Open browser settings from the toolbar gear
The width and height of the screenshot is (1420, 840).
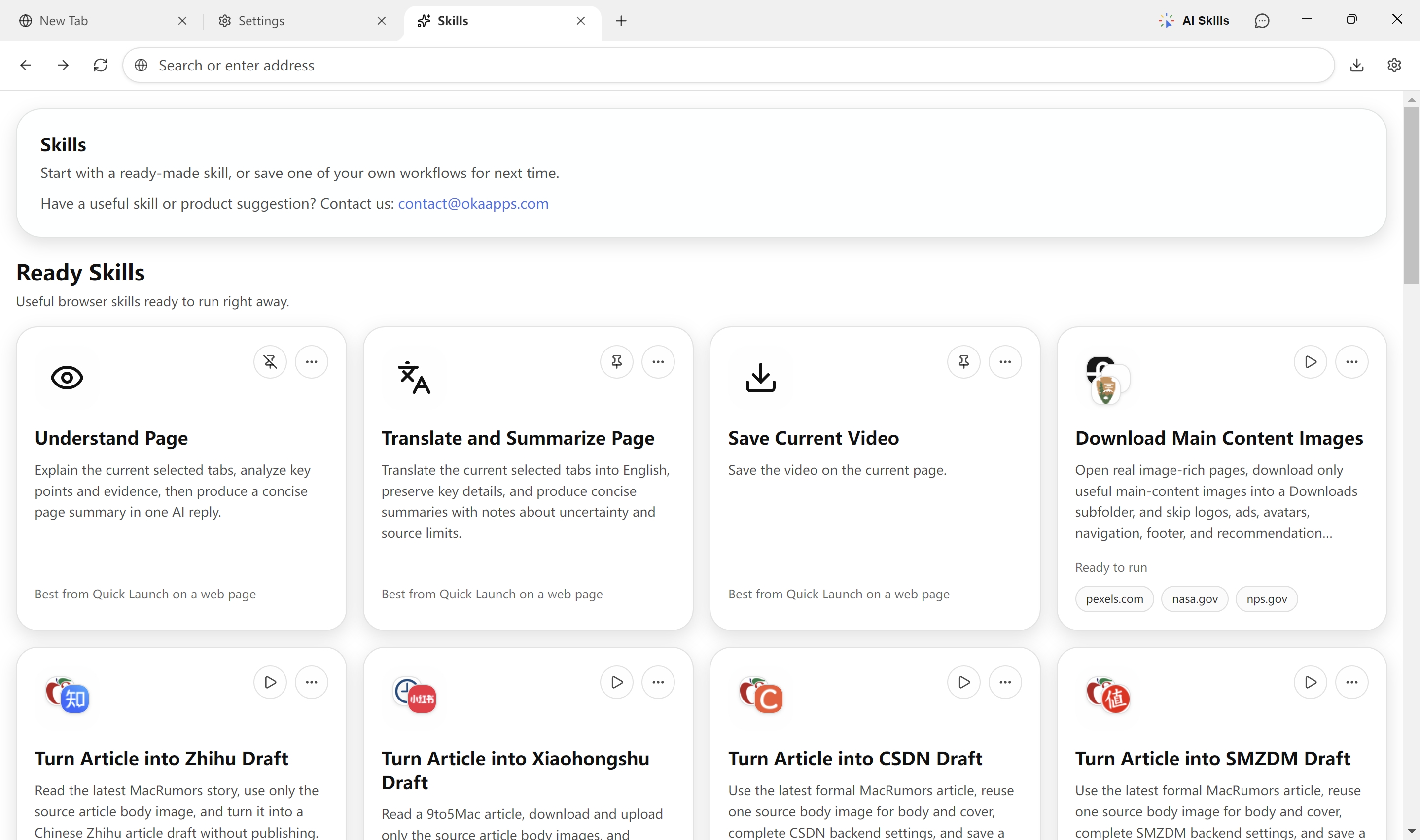click(x=1393, y=65)
